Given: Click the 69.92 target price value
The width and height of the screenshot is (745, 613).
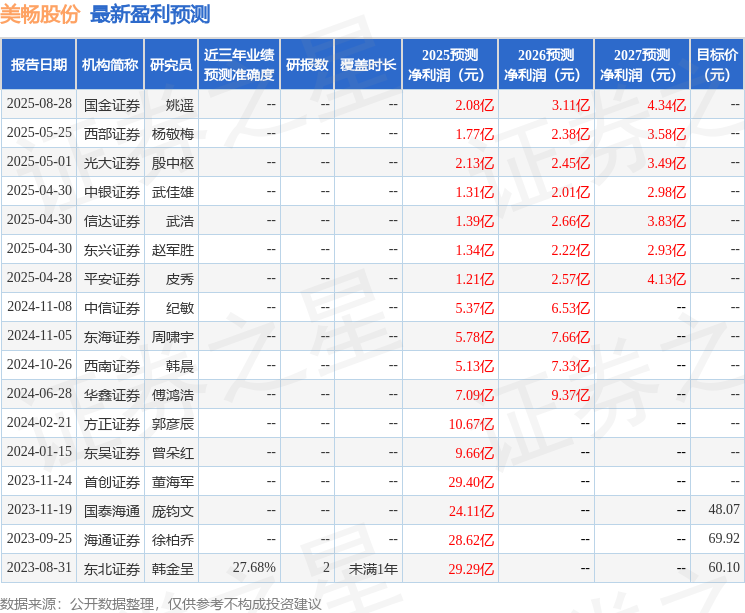Looking at the screenshot, I should 724,538.
